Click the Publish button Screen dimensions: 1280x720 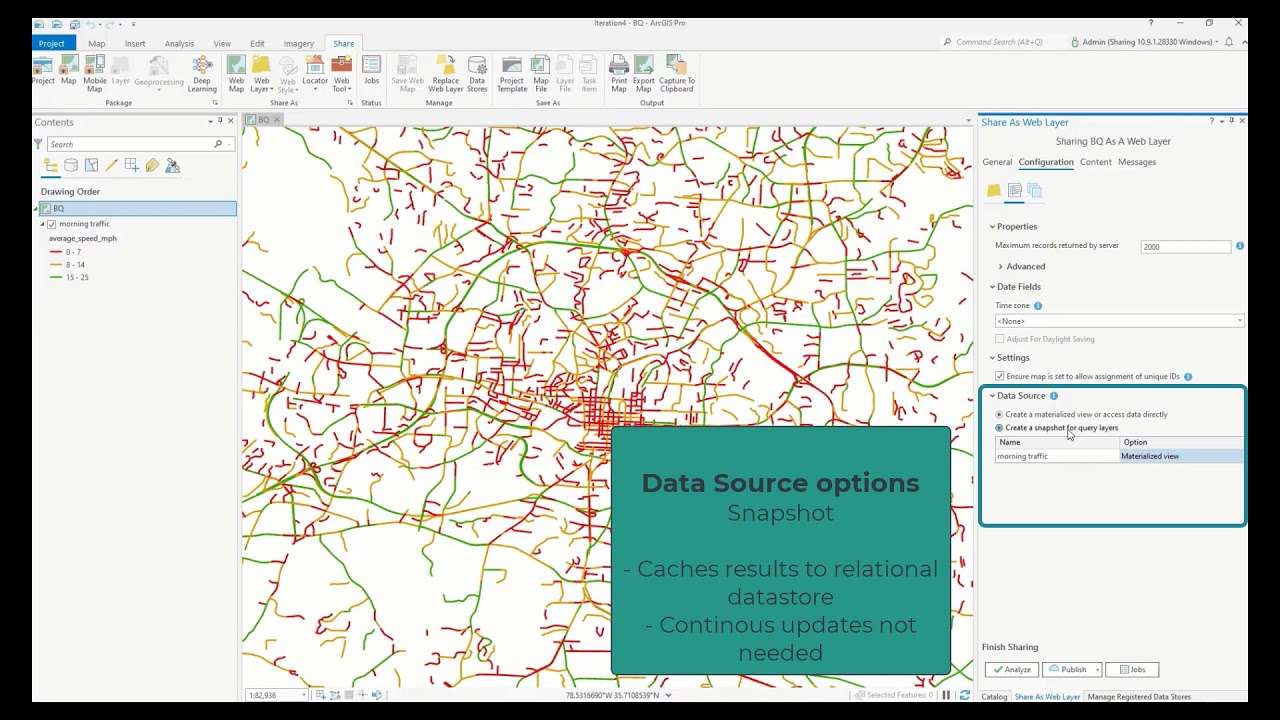tap(1067, 670)
